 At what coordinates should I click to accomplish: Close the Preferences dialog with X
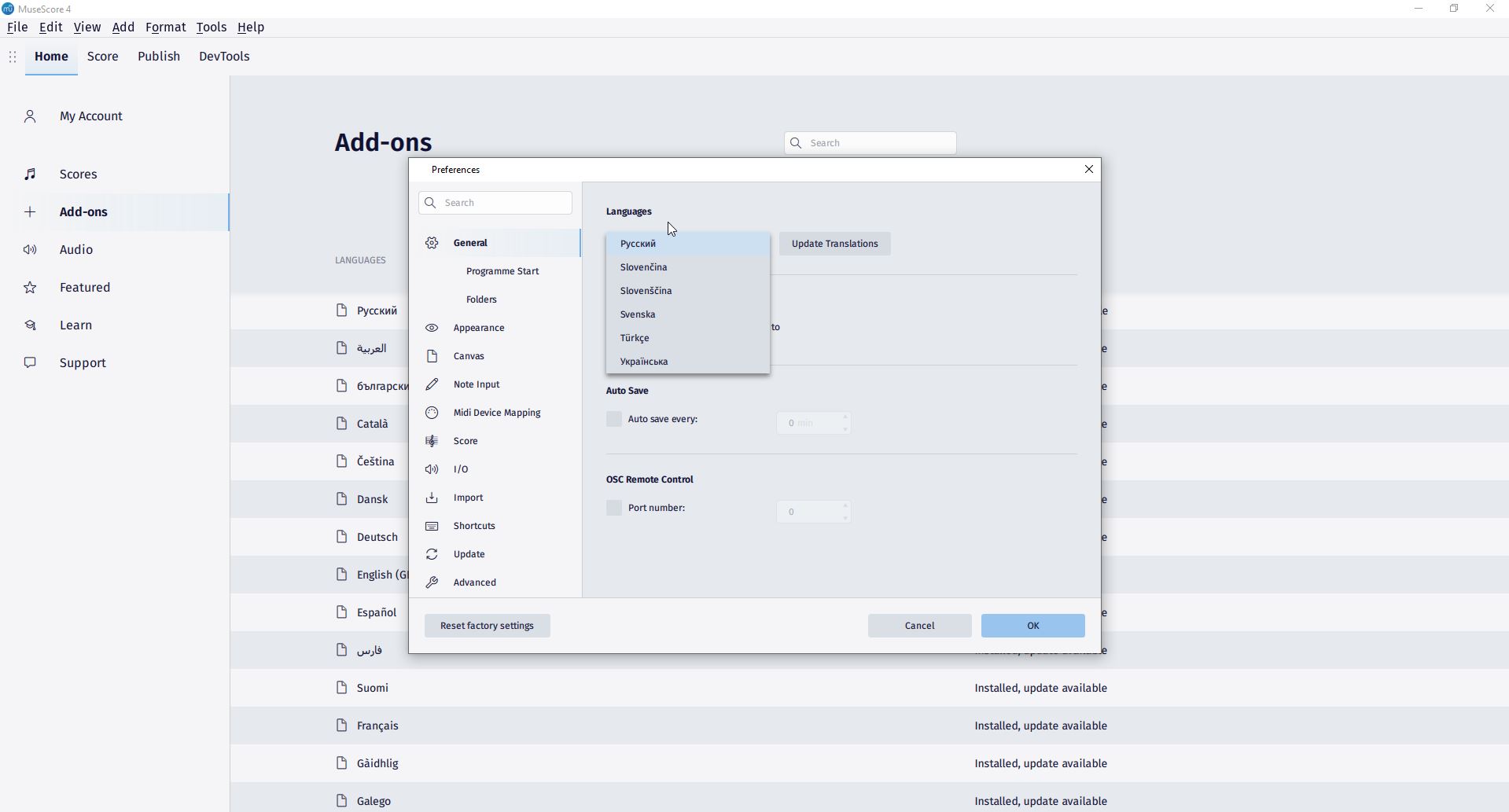pyautogui.click(x=1089, y=170)
